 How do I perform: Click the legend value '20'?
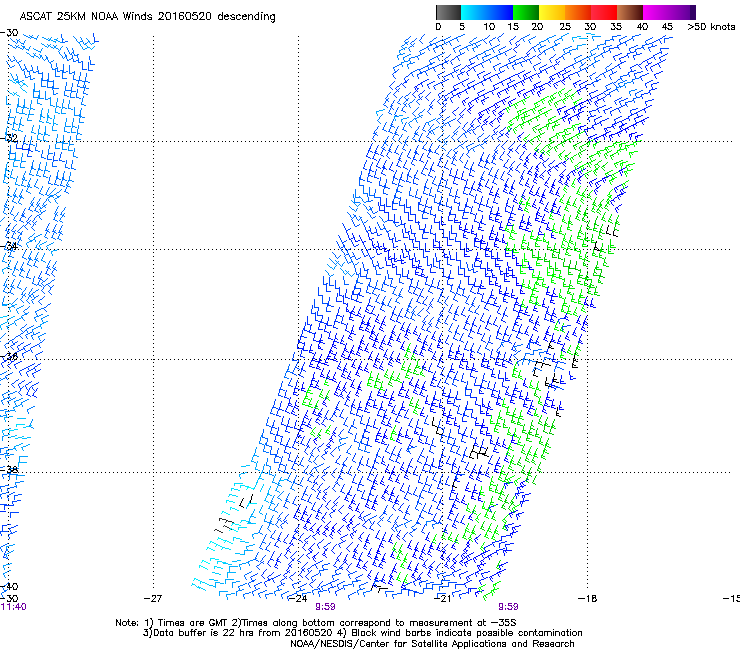coord(537,27)
